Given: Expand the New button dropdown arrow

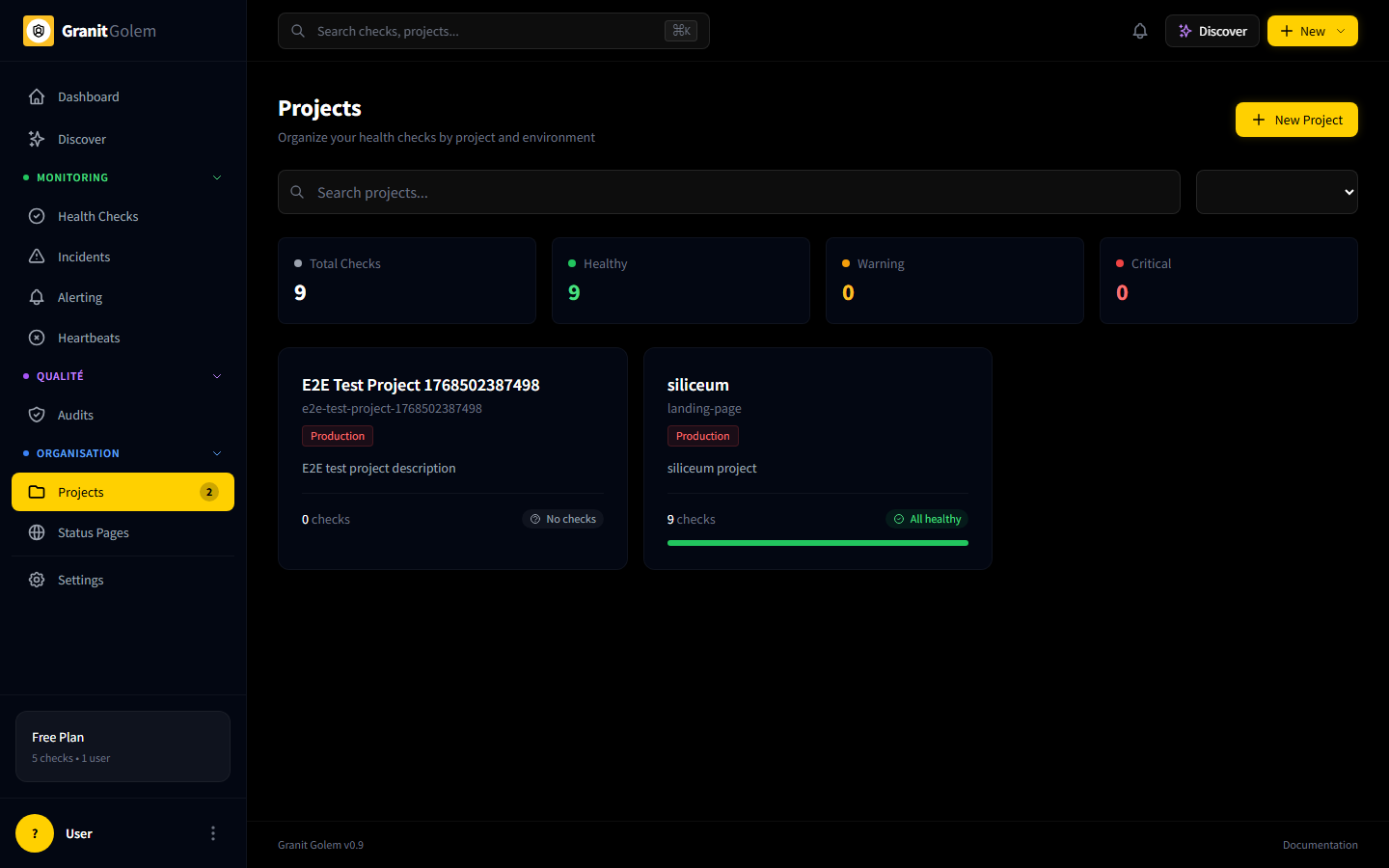Looking at the screenshot, I should click(1341, 31).
